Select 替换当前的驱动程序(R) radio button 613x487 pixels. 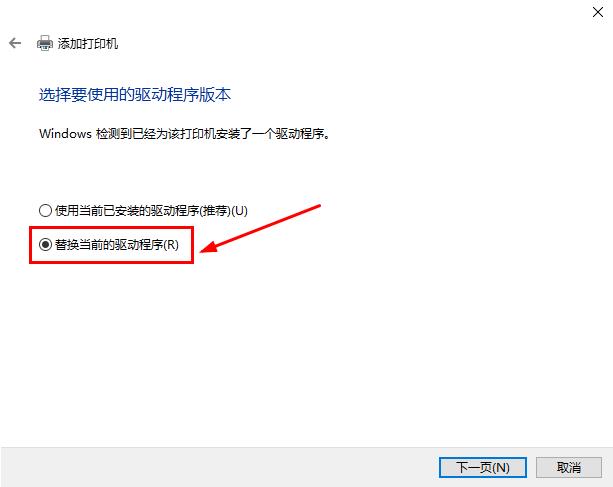(x=45, y=245)
